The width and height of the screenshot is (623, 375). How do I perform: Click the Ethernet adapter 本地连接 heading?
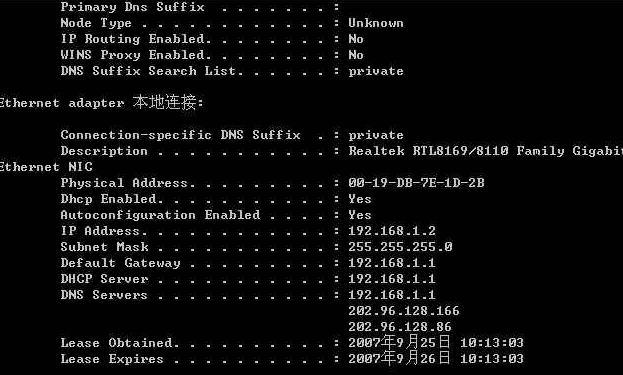[101, 102]
